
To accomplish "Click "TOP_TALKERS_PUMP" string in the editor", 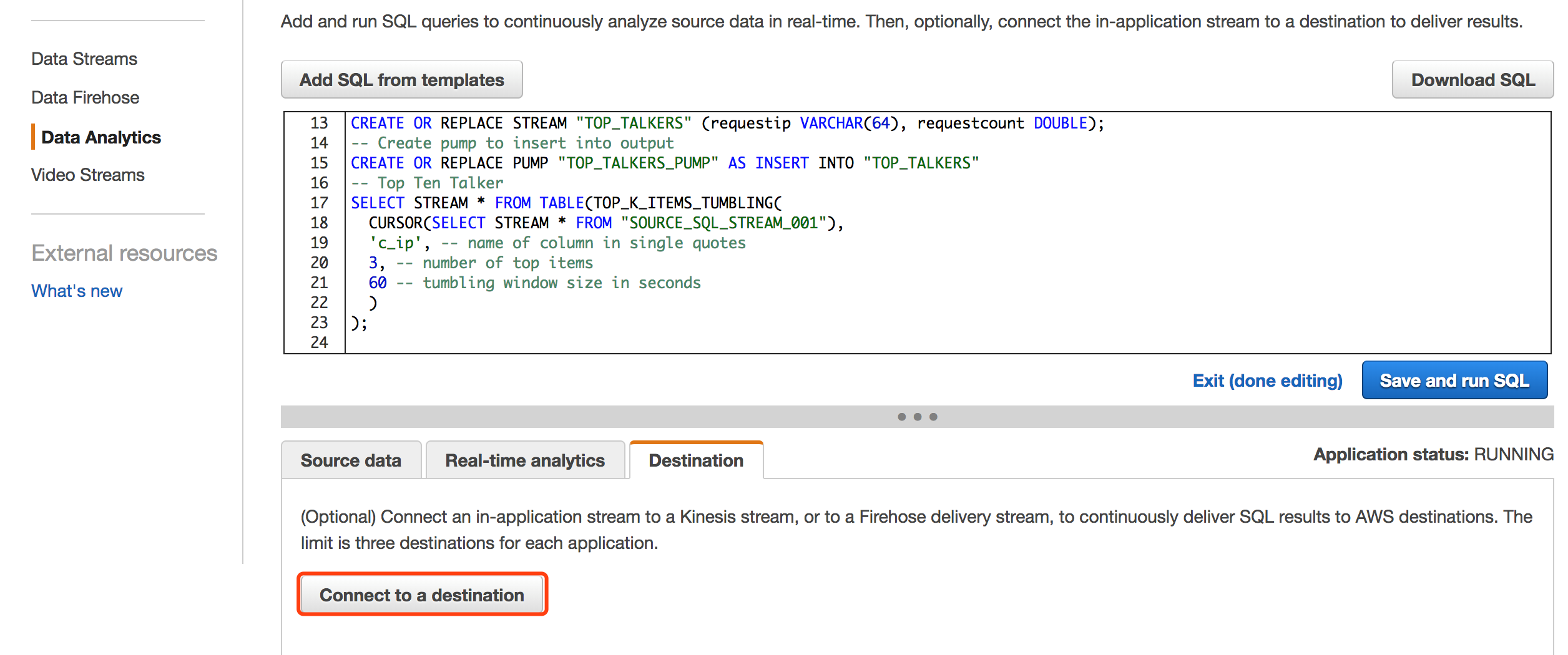I will [x=637, y=163].
